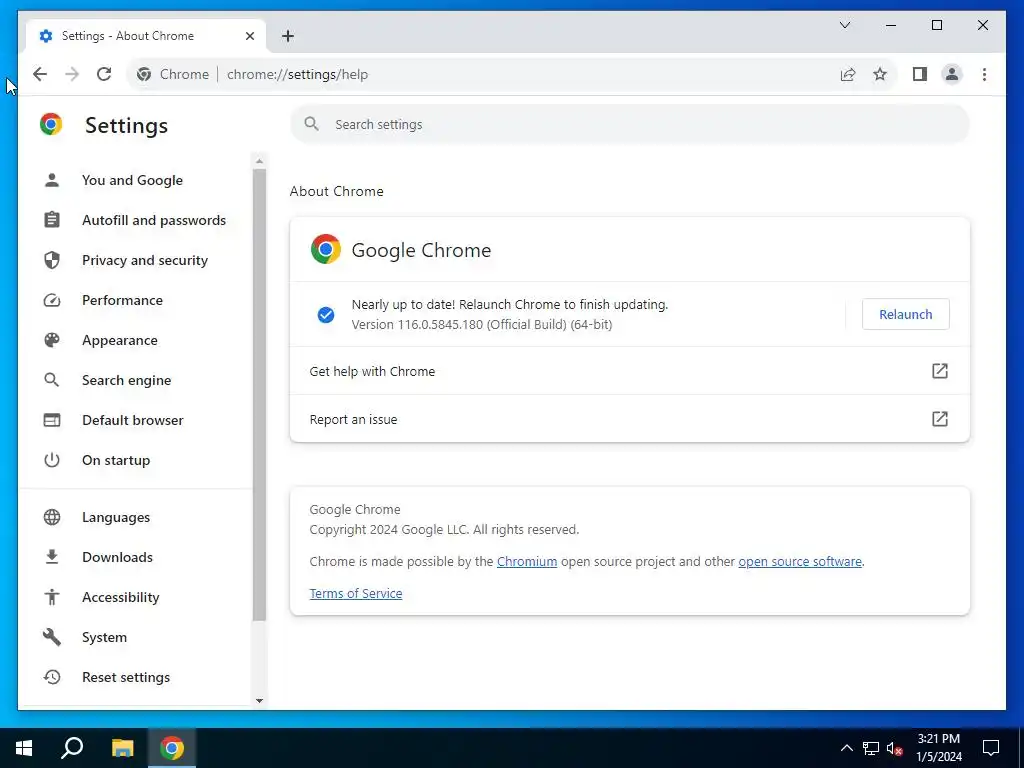
Task: Click the sidebar scrollbar up arrow
Action: click(259, 161)
